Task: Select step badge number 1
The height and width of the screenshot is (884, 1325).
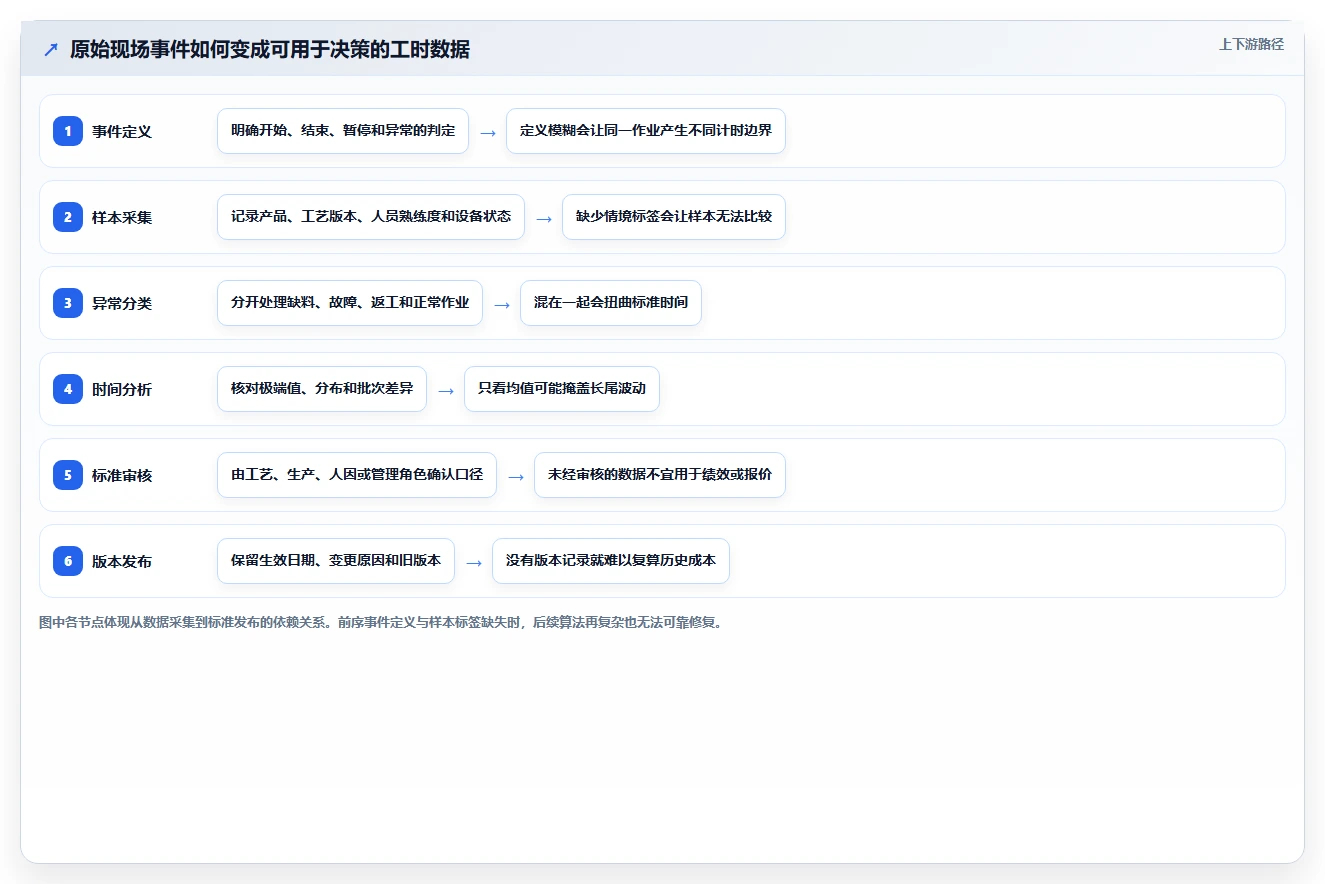Action: pyautogui.click(x=68, y=131)
